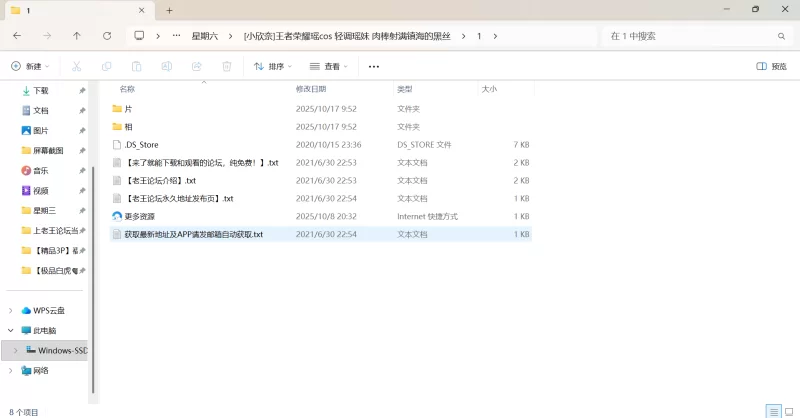
Task: Switch to large icons view in status bar
Action: click(788, 411)
